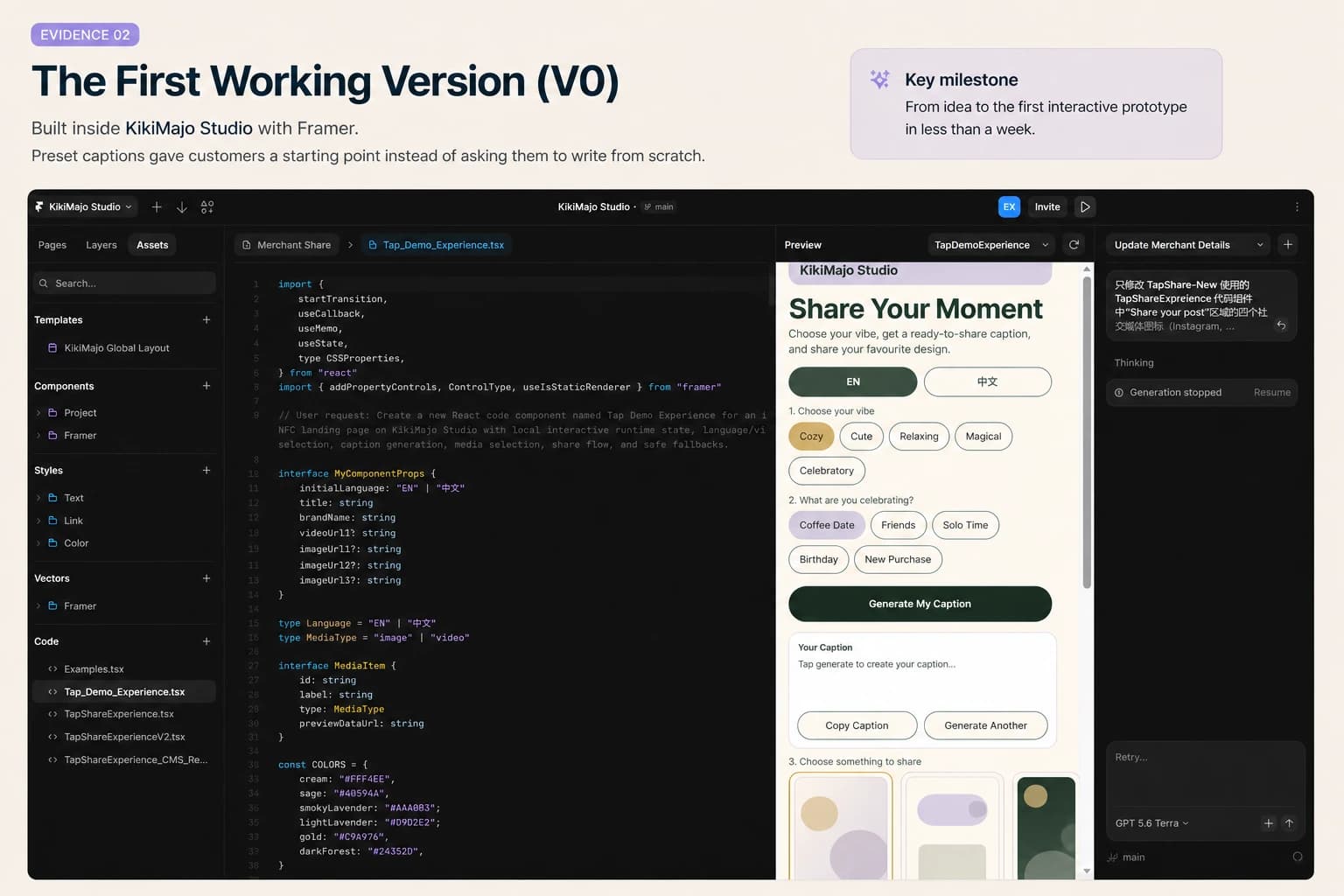Select the Celebratory vibe chip
Screen dimensions: 1344x896
pyautogui.click(x=827, y=471)
